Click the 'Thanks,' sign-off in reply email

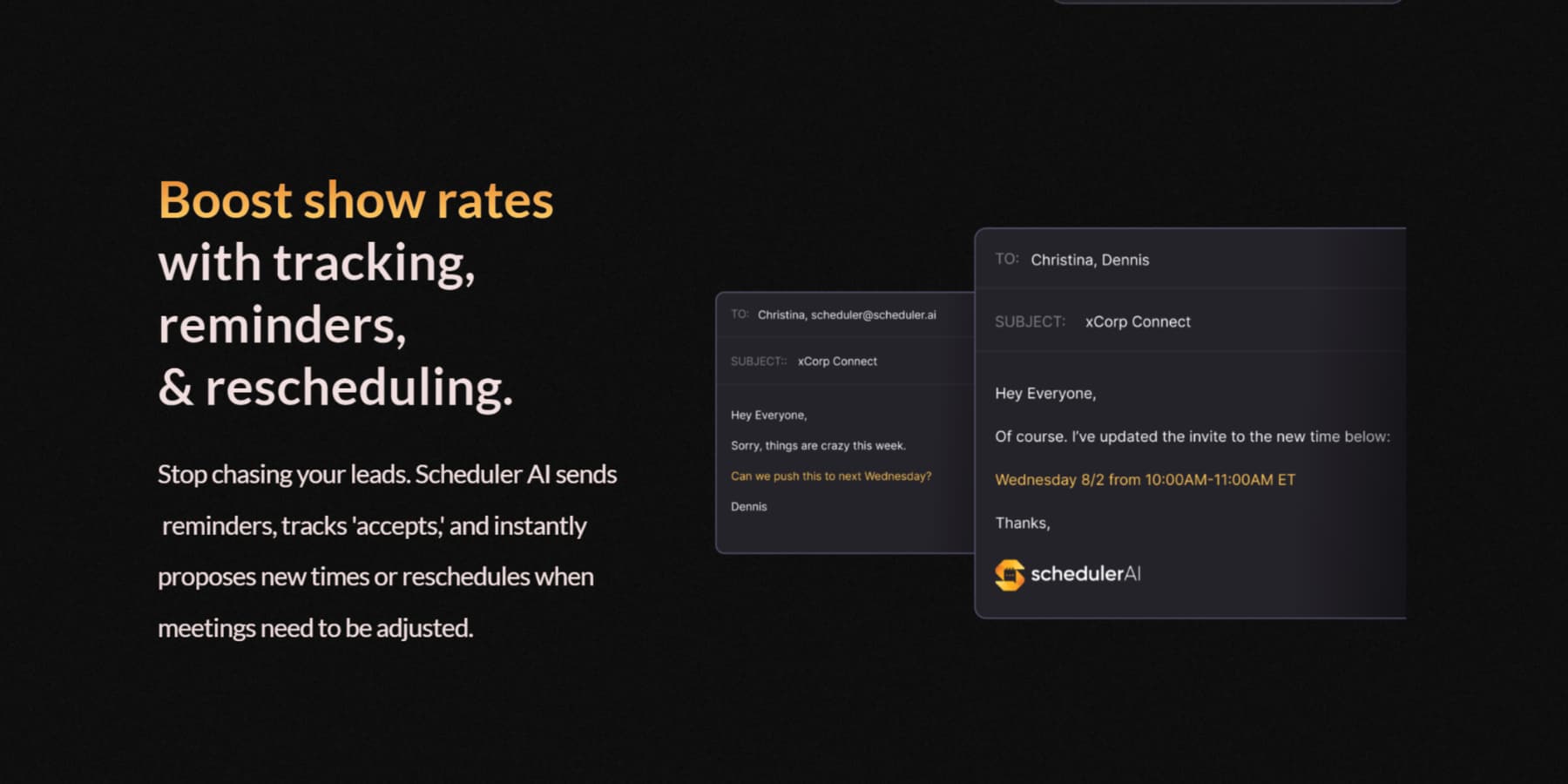[x=1023, y=523]
